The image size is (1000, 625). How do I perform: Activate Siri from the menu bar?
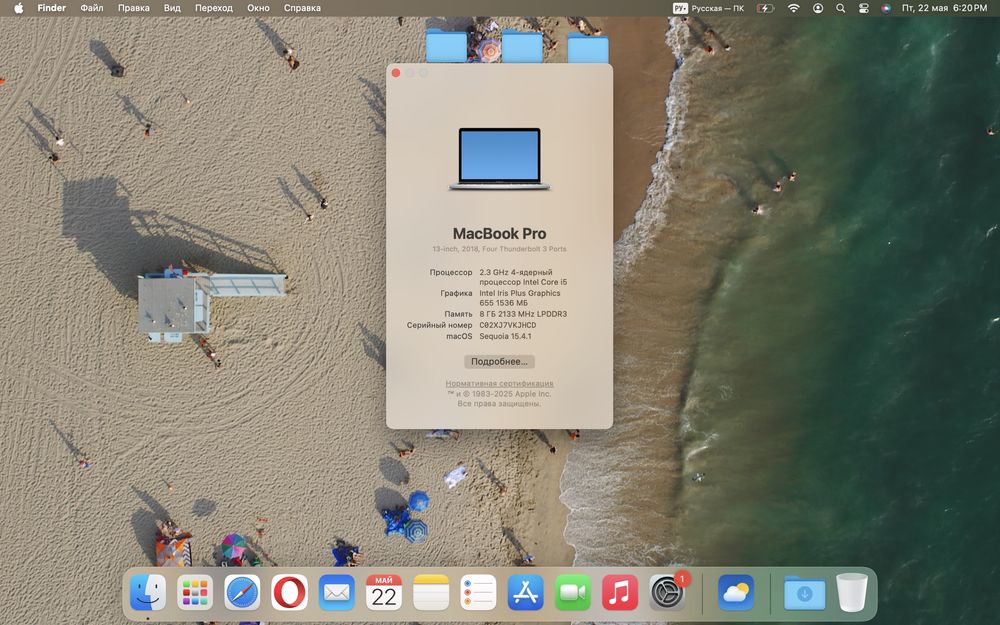click(x=886, y=8)
